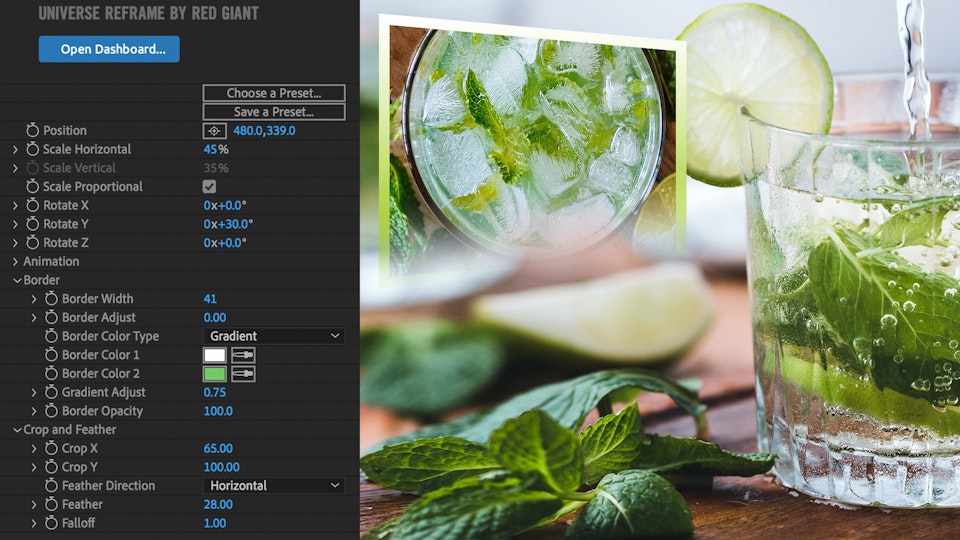Expand the Animation group

16,262
